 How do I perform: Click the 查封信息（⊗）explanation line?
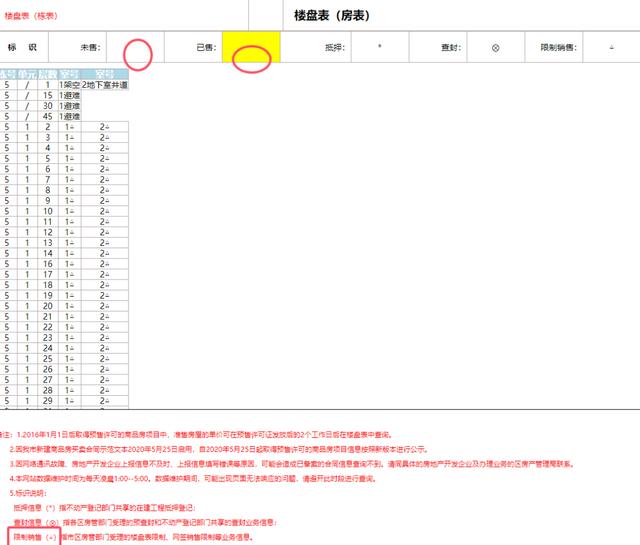coord(145,523)
